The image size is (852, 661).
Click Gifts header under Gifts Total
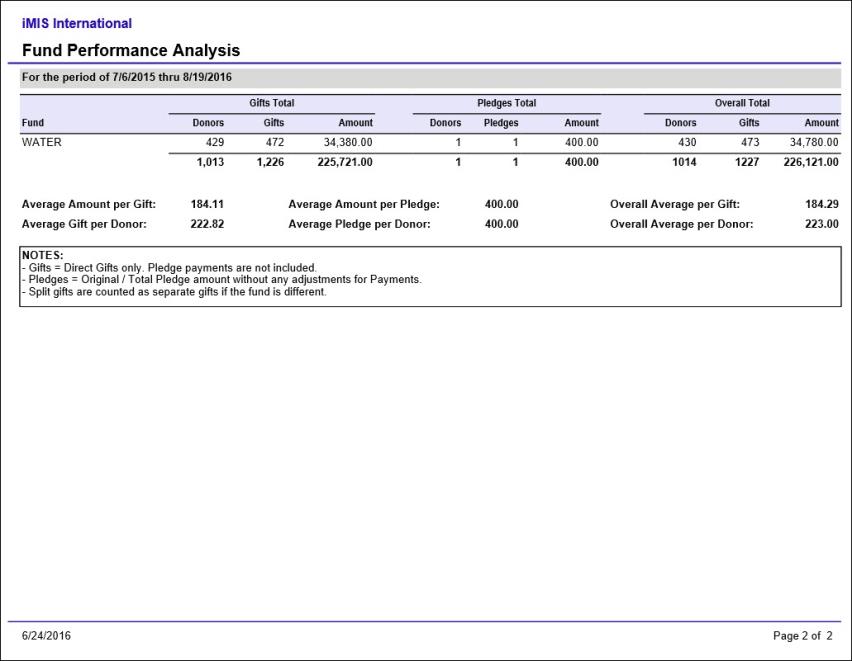pos(274,122)
